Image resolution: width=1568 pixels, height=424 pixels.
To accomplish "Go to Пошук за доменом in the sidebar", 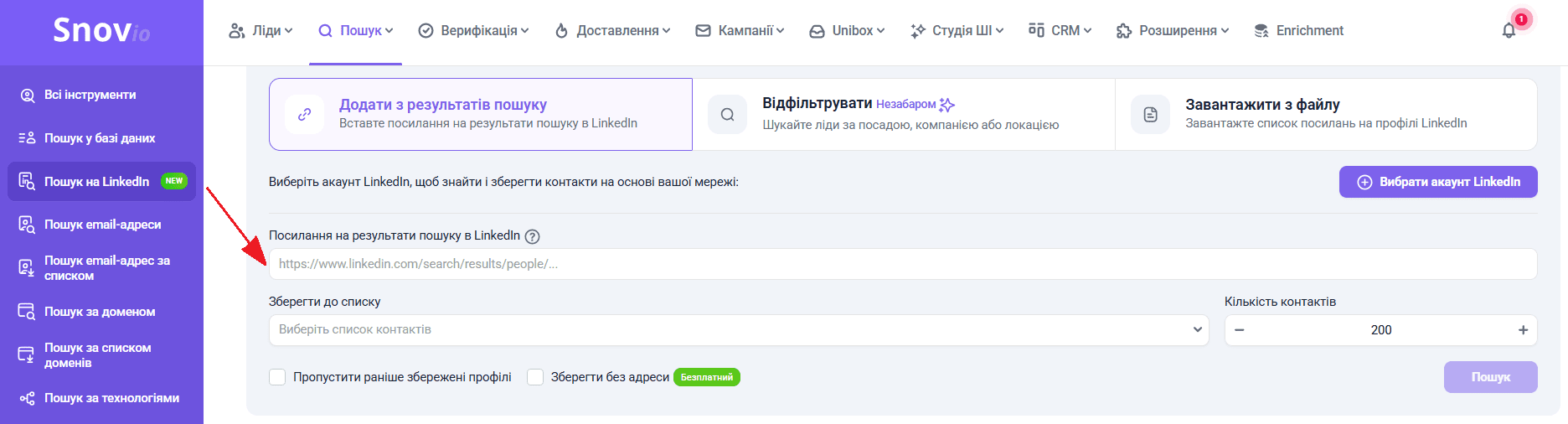I will [x=100, y=312].
